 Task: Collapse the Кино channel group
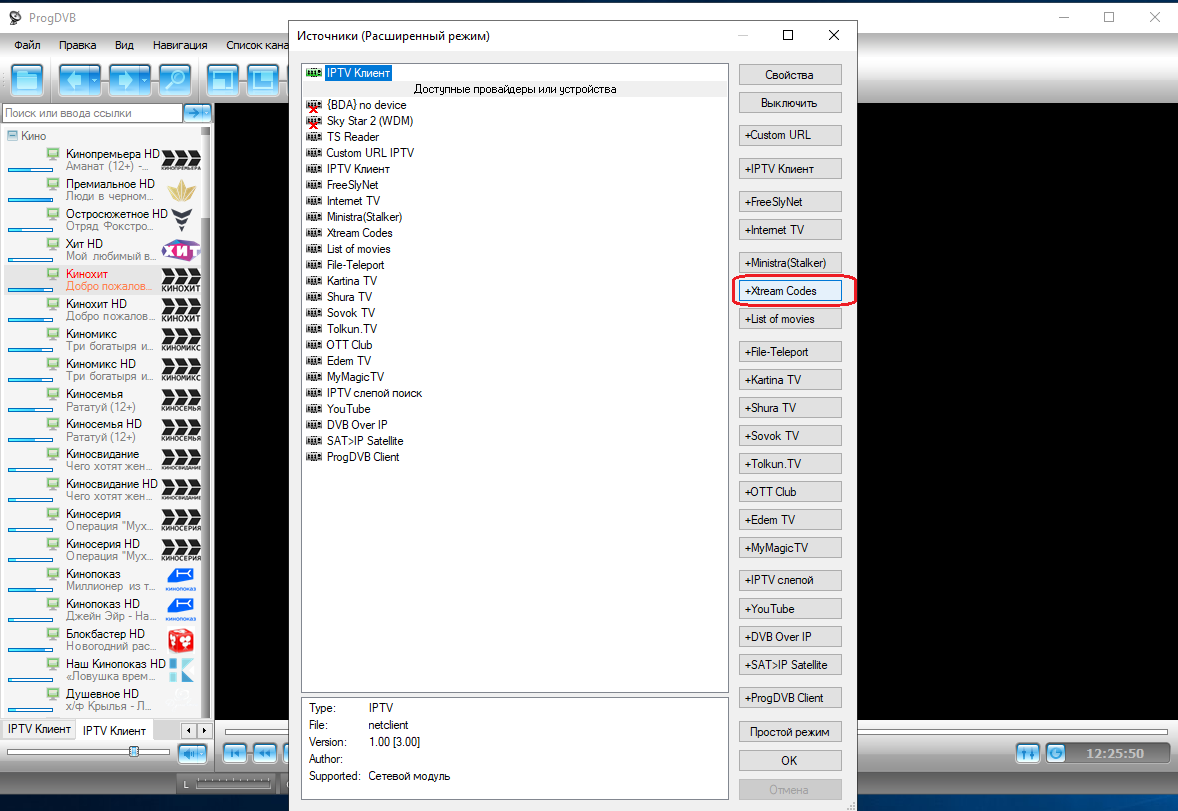coord(12,136)
